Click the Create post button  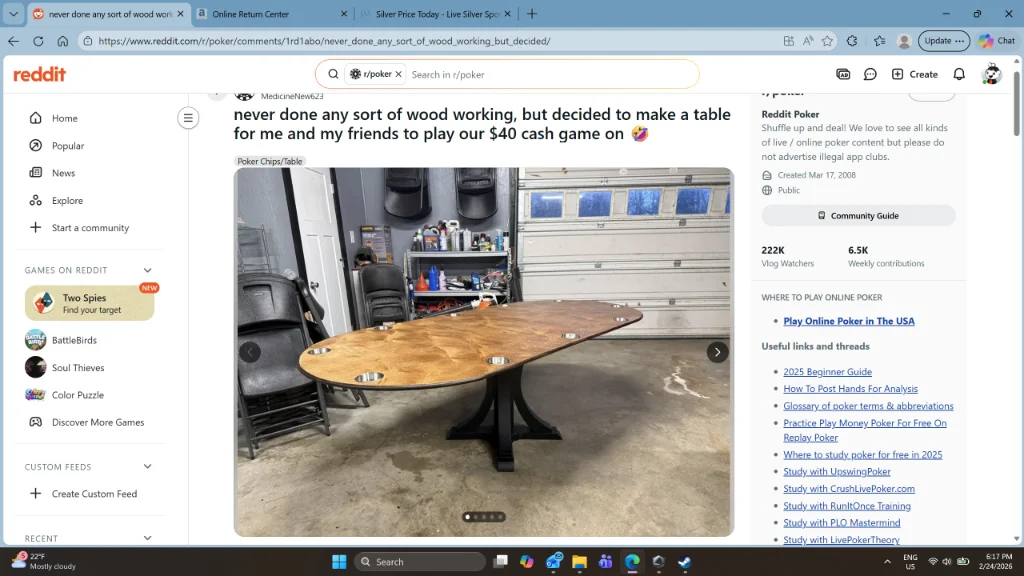(914, 74)
